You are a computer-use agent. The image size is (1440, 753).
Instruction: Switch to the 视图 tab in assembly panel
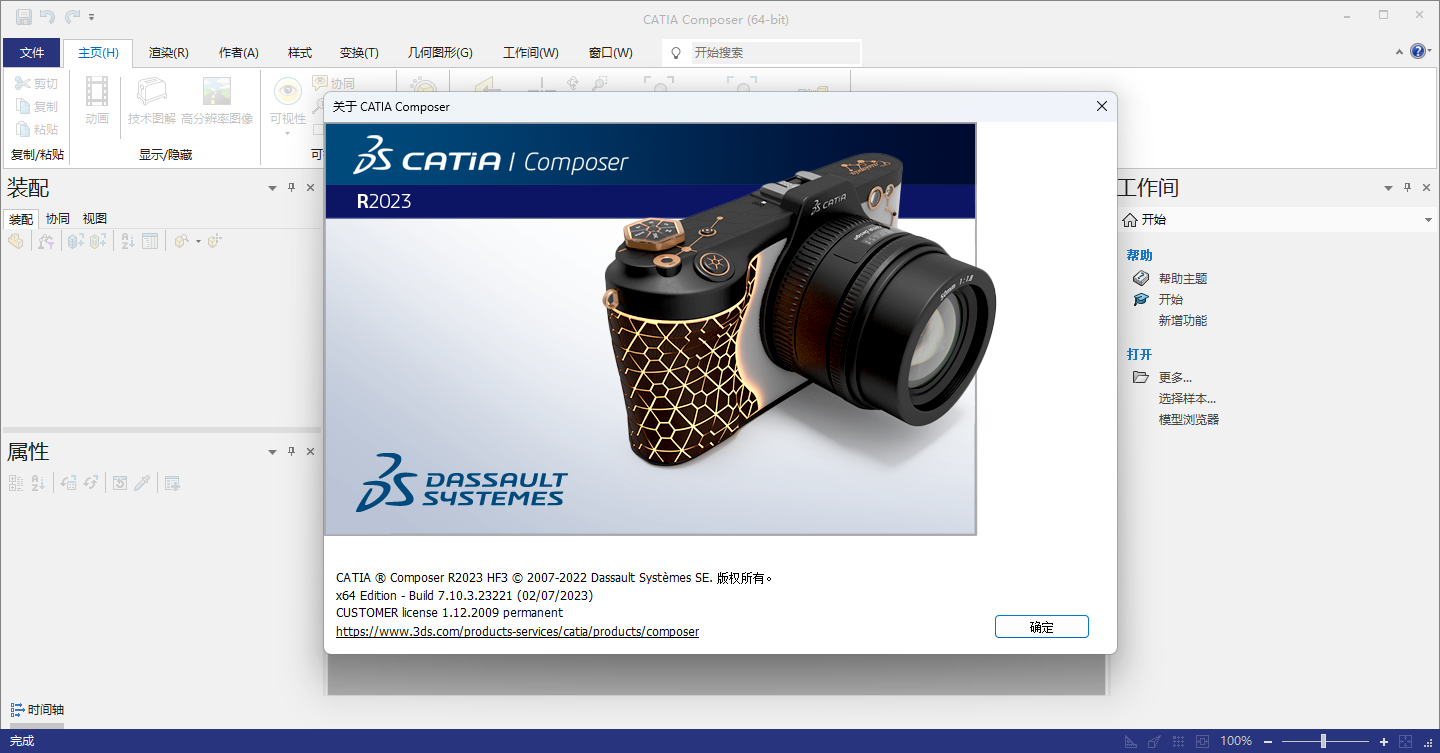pos(95,218)
